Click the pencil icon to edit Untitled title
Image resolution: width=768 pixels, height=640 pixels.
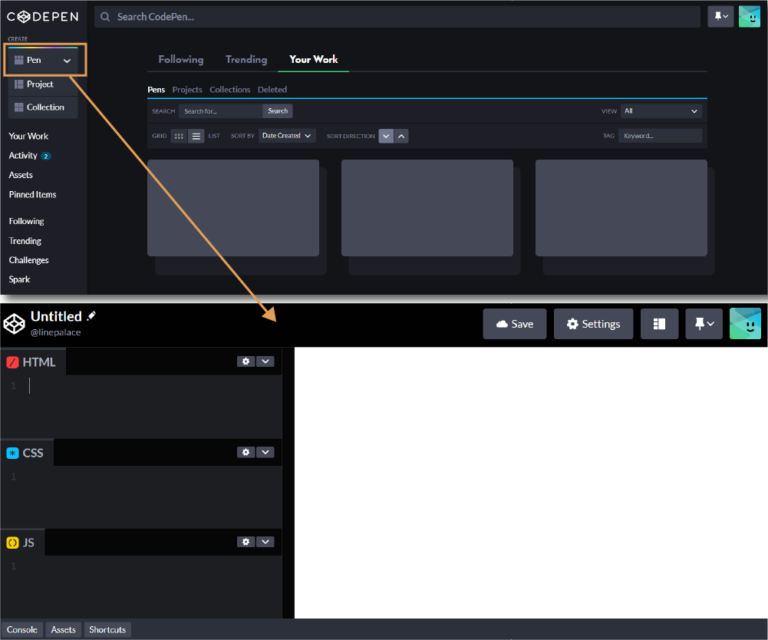coord(91,316)
